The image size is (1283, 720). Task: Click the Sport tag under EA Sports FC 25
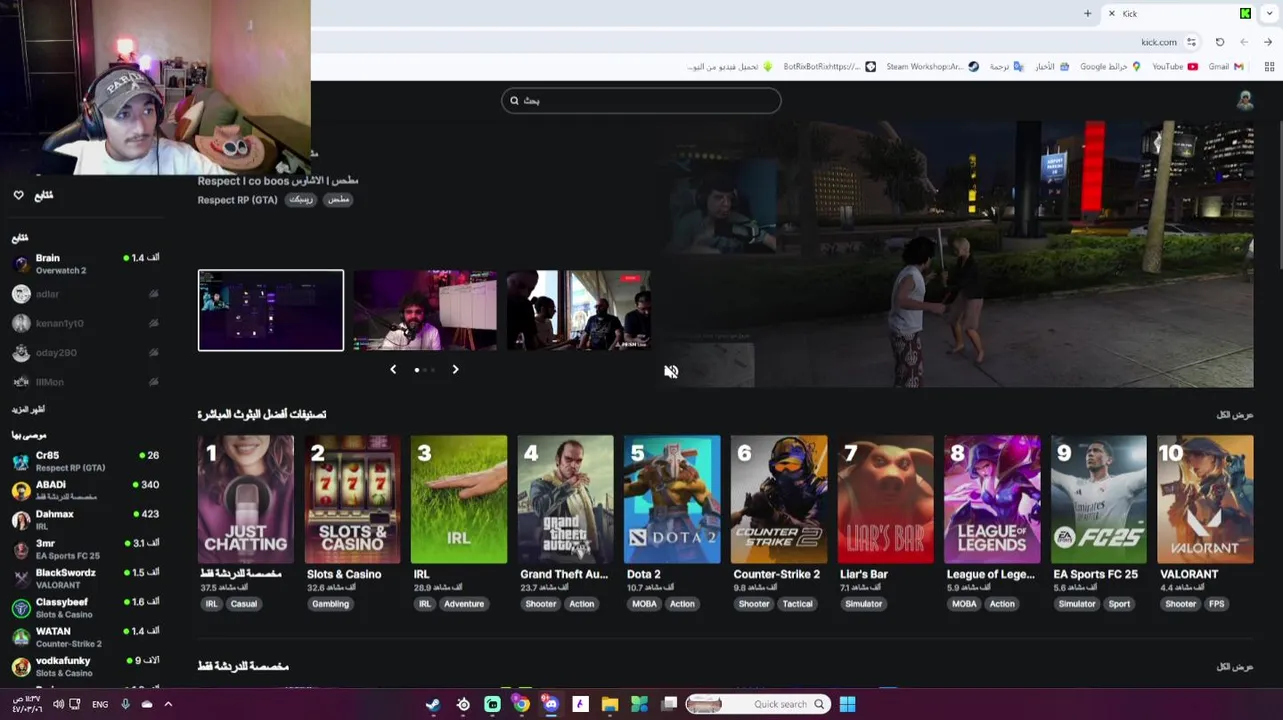coord(1119,604)
